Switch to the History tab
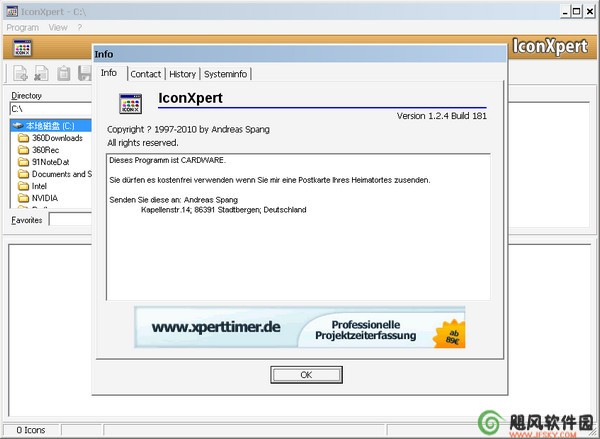The image size is (600, 439). [182, 74]
